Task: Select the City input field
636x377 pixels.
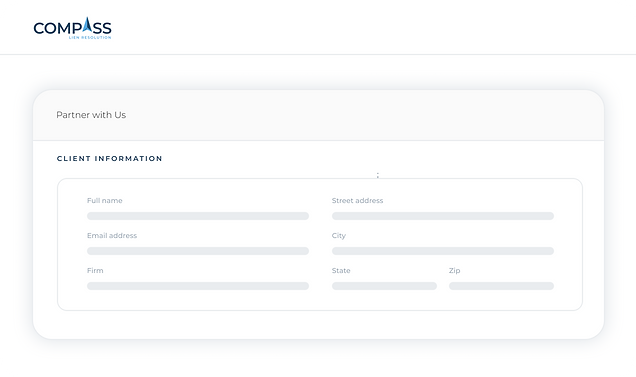Action: pyautogui.click(x=443, y=251)
